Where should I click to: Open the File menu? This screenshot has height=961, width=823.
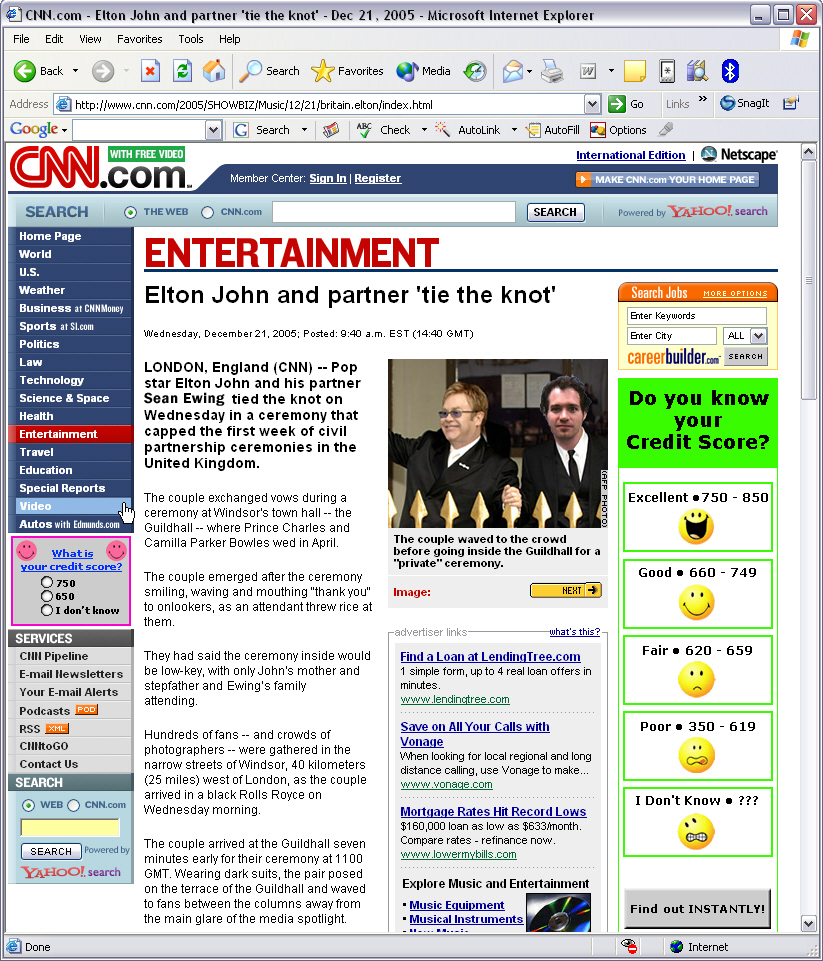point(21,39)
